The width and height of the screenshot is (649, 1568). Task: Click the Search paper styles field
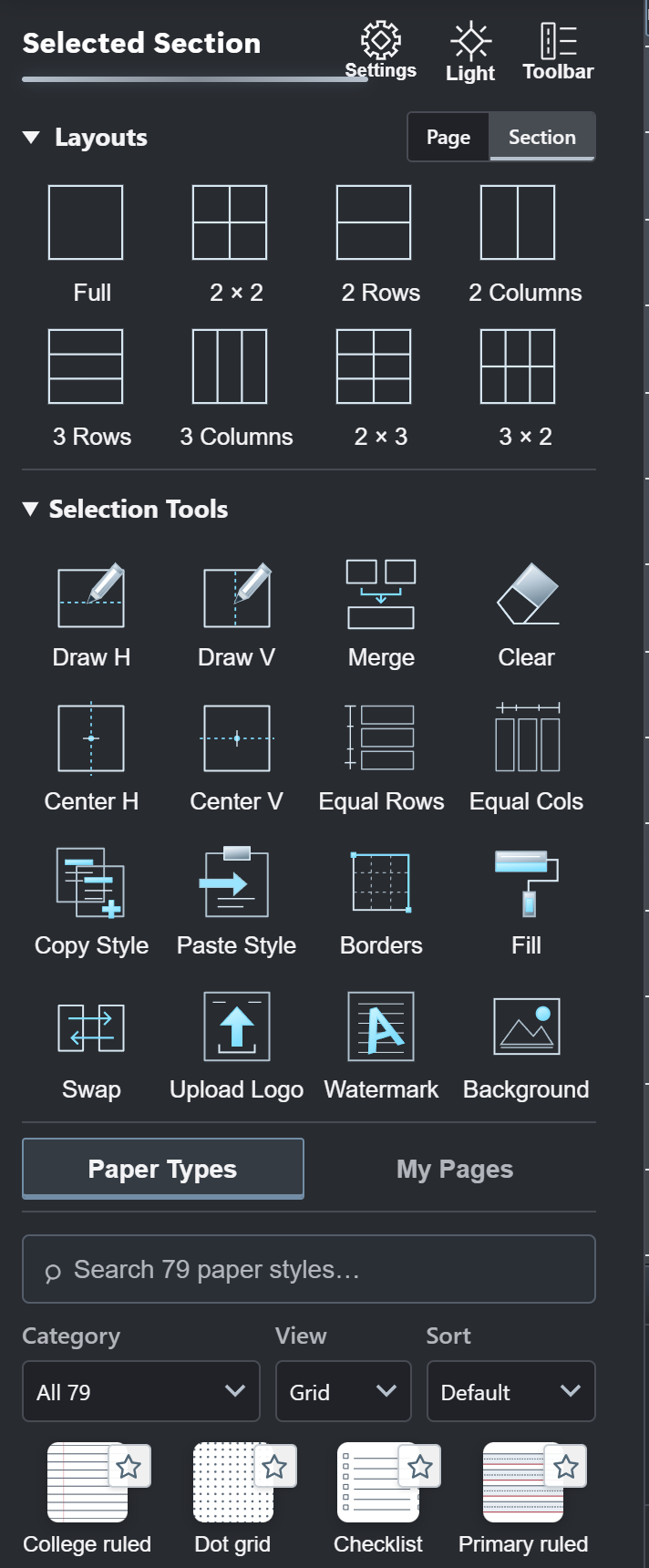pos(309,1269)
